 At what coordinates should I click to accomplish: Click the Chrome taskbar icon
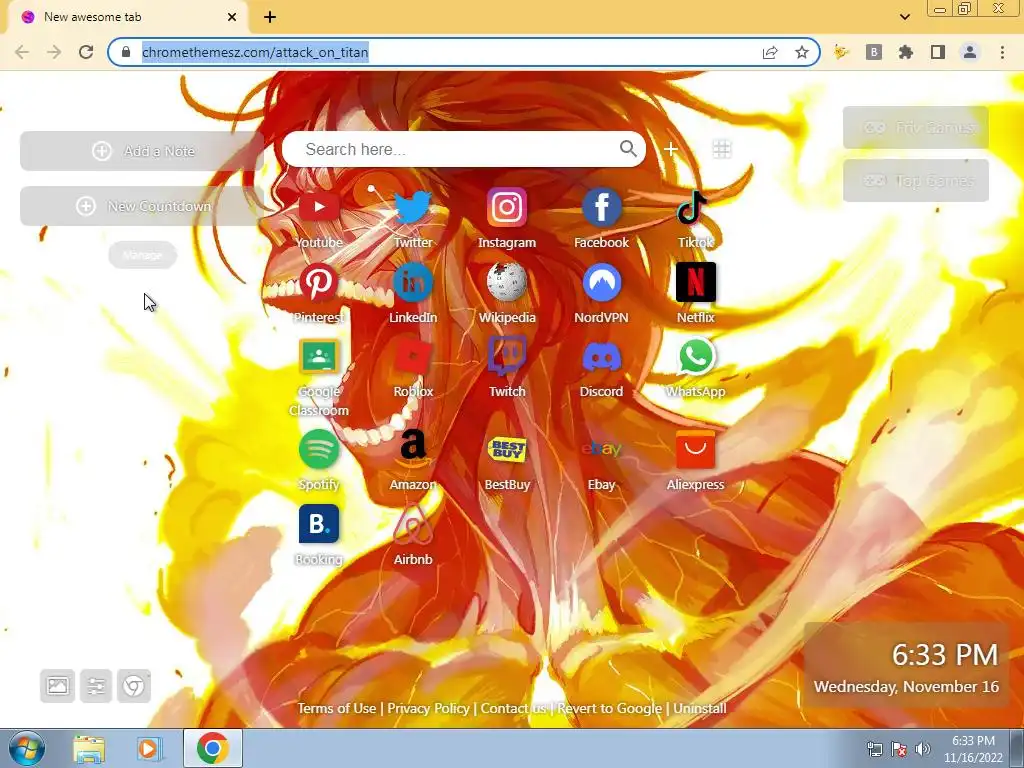pos(212,748)
